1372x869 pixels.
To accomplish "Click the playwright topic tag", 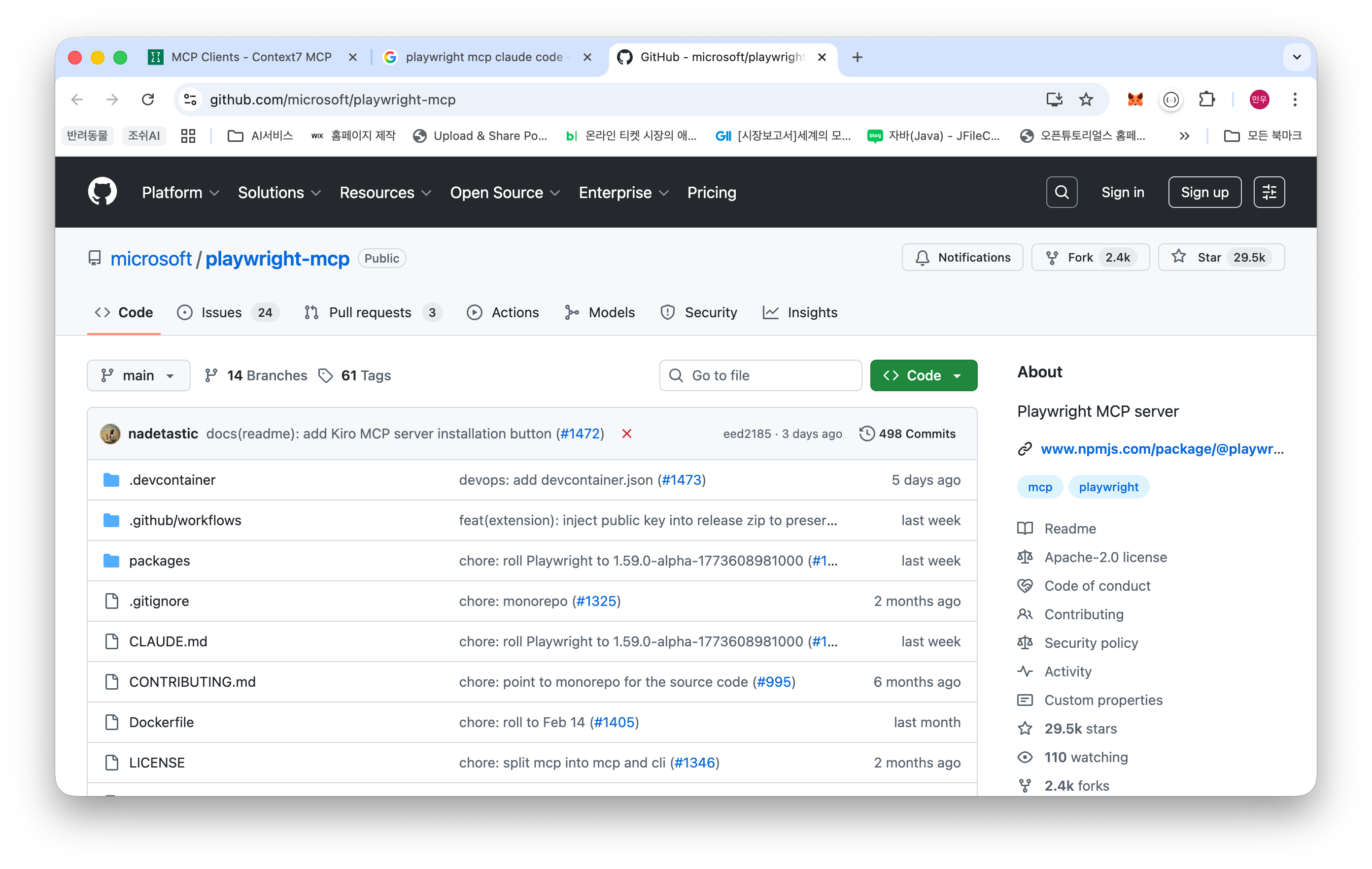I will coord(1108,487).
